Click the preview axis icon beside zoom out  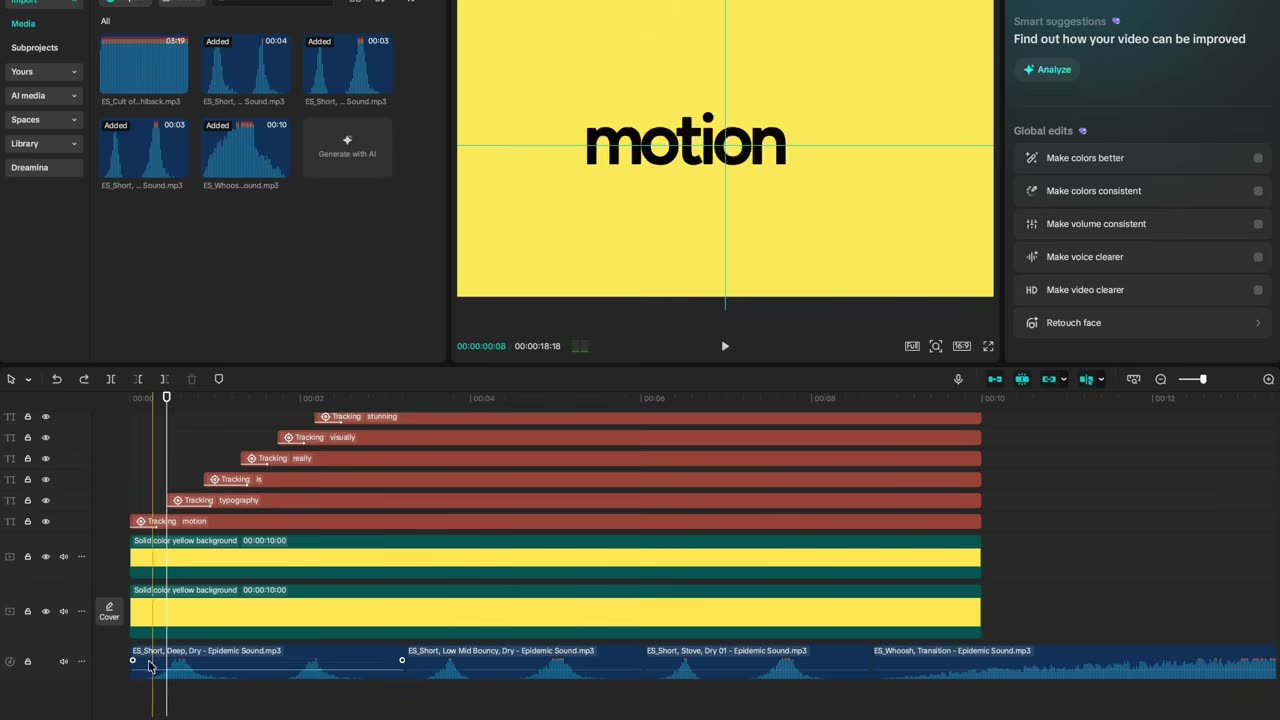(x=1133, y=379)
